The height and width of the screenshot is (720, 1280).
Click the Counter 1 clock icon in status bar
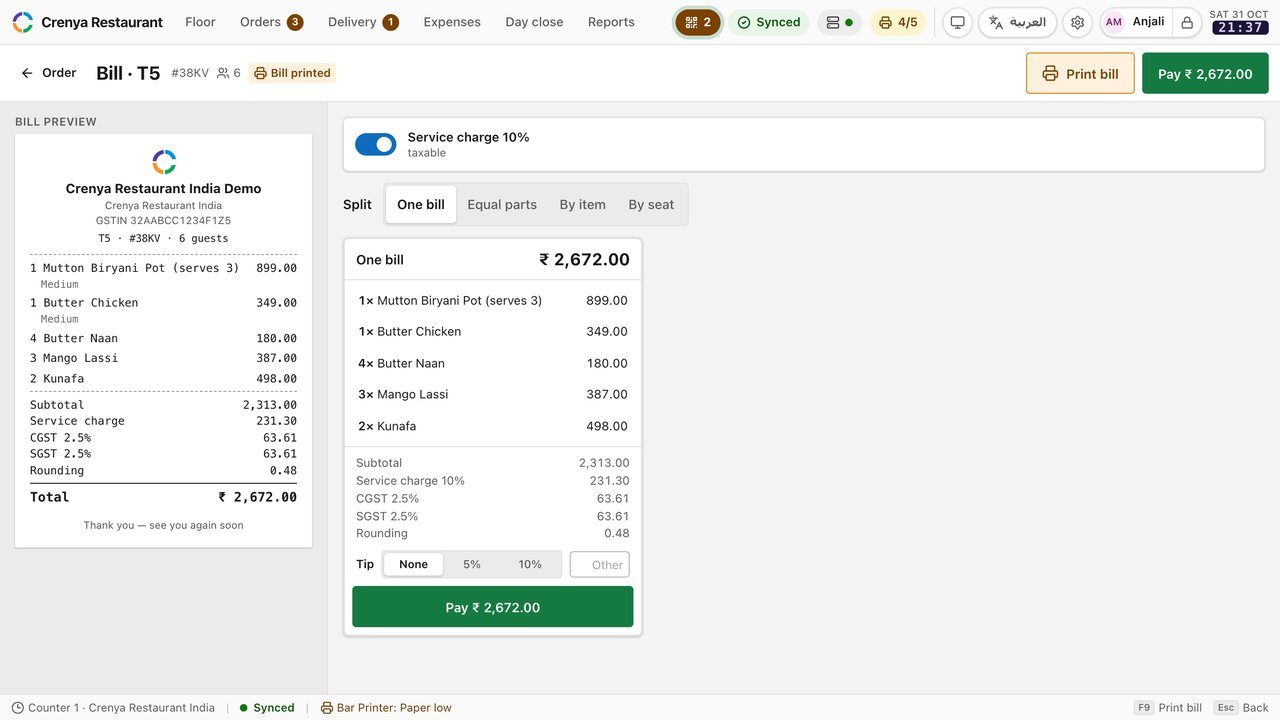click(18, 708)
